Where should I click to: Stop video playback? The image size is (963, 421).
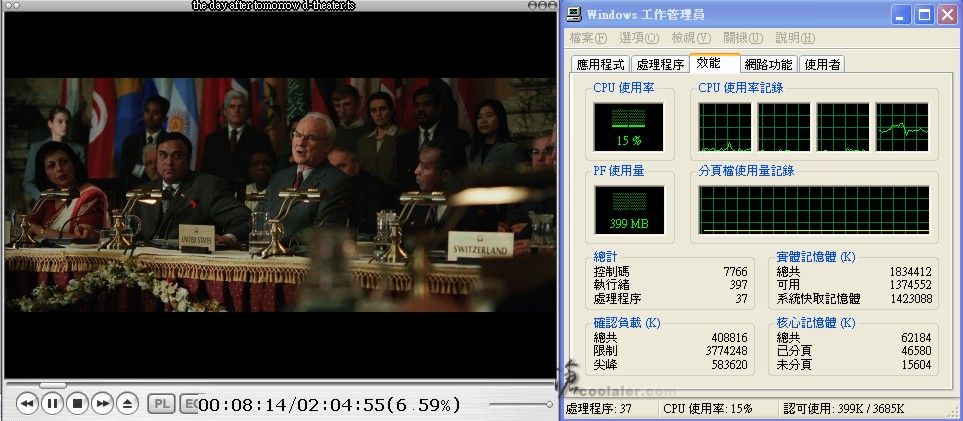pyautogui.click(x=77, y=404)
